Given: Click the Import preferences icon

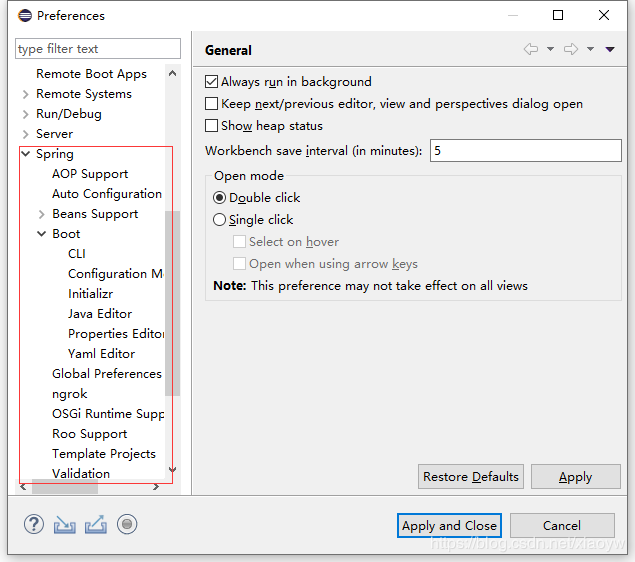Looking at the screenshot, I should (x=64, y=525).
